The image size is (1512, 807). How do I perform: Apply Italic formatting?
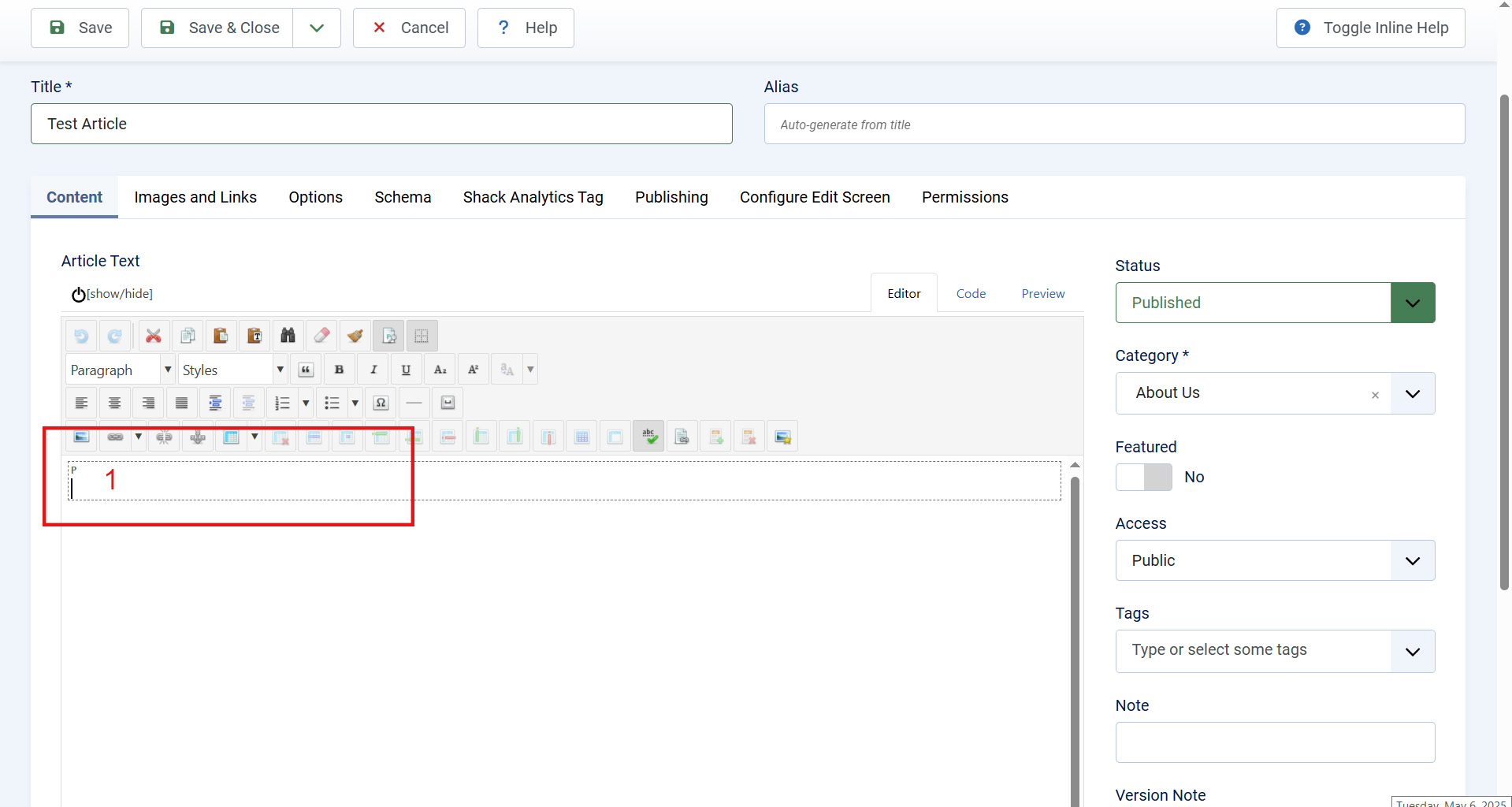tap(373, 370)
